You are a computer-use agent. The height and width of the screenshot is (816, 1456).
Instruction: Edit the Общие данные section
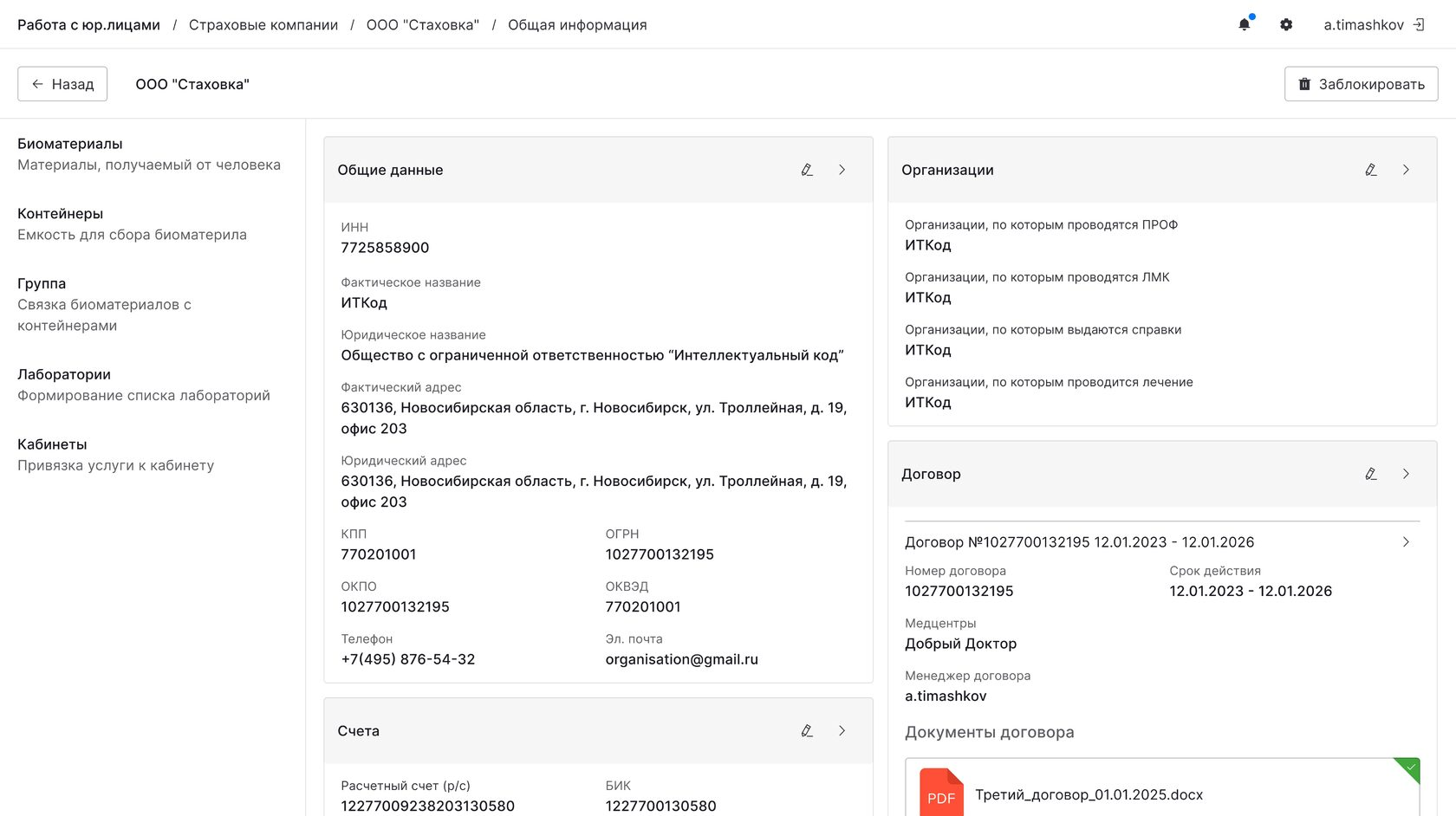[807, 170]
